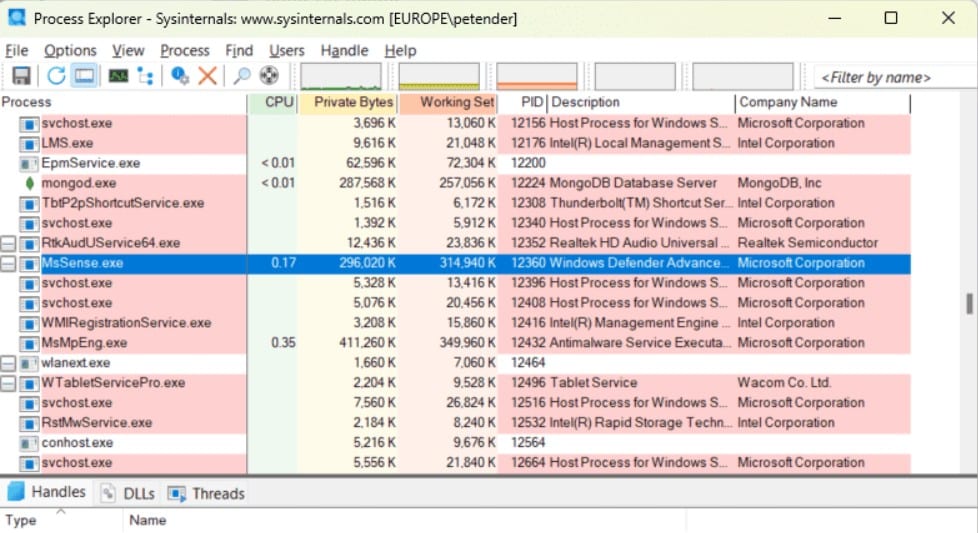The image size is (978, 533).
Task: Select the WTabletServicePro.exe process name
Action: click(113, 383)
